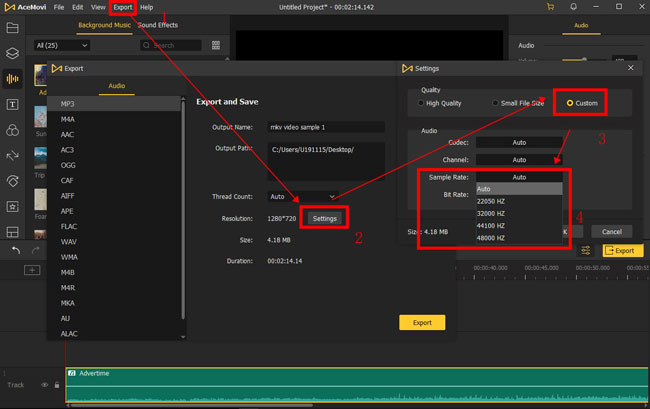Click Export button above the timeline
Screen dimensions: 650x409
pos(623,250)
